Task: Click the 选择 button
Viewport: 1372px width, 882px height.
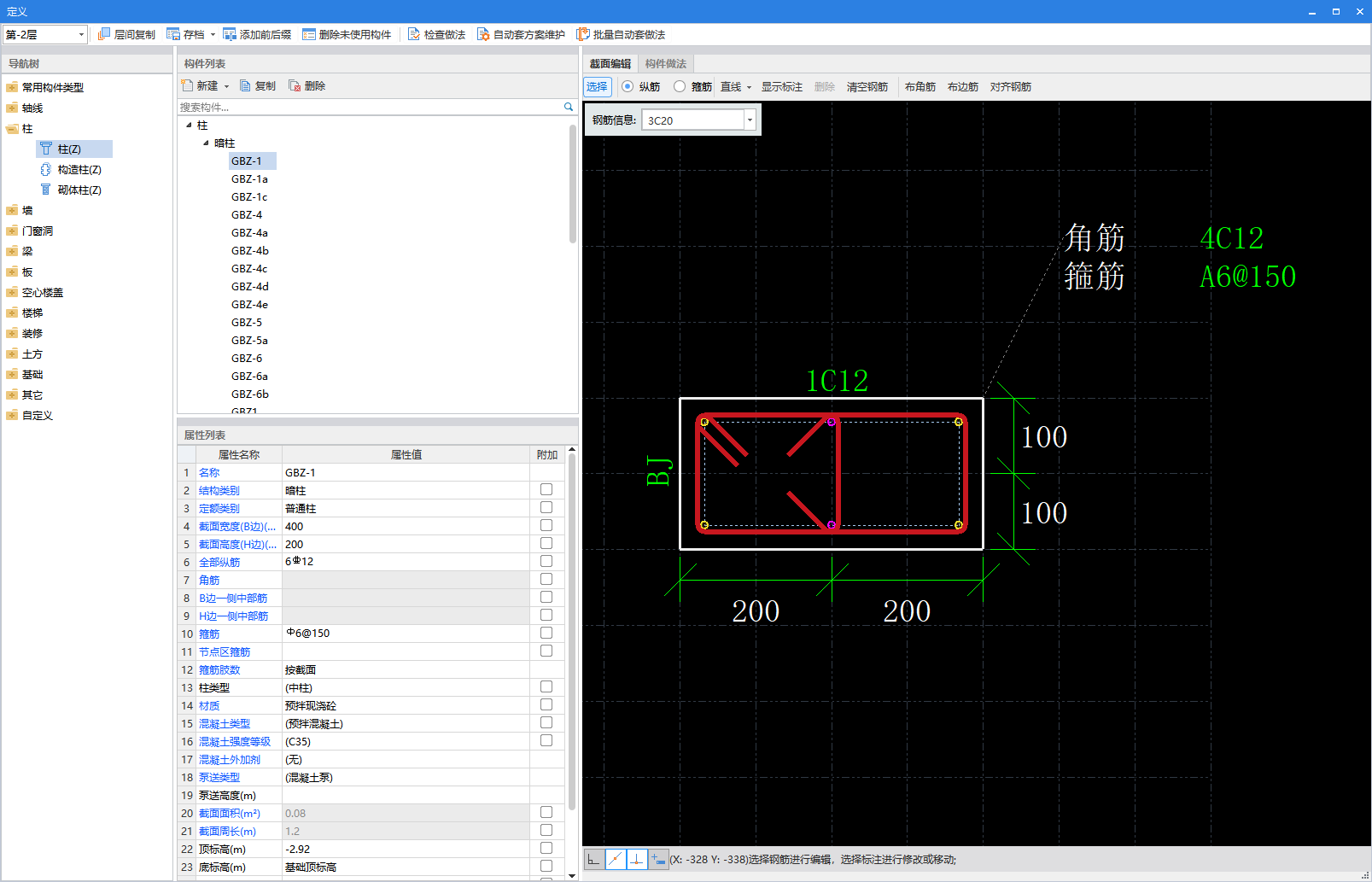Action: coord(597,86)
